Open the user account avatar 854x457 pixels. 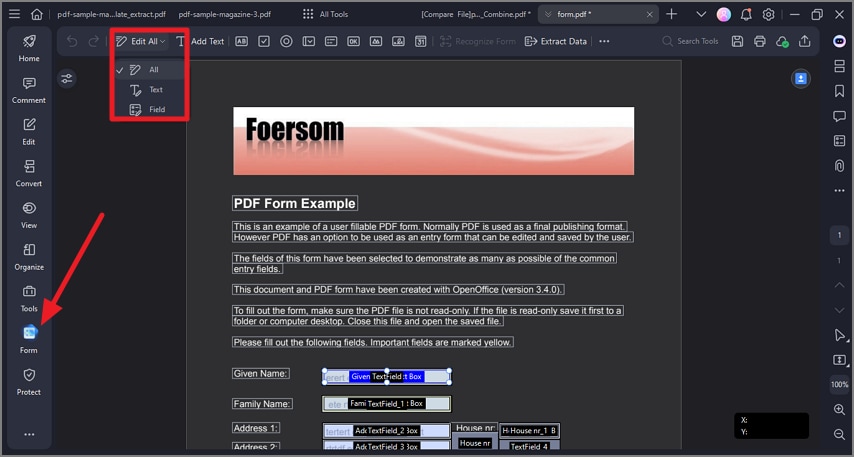[723, 15]
